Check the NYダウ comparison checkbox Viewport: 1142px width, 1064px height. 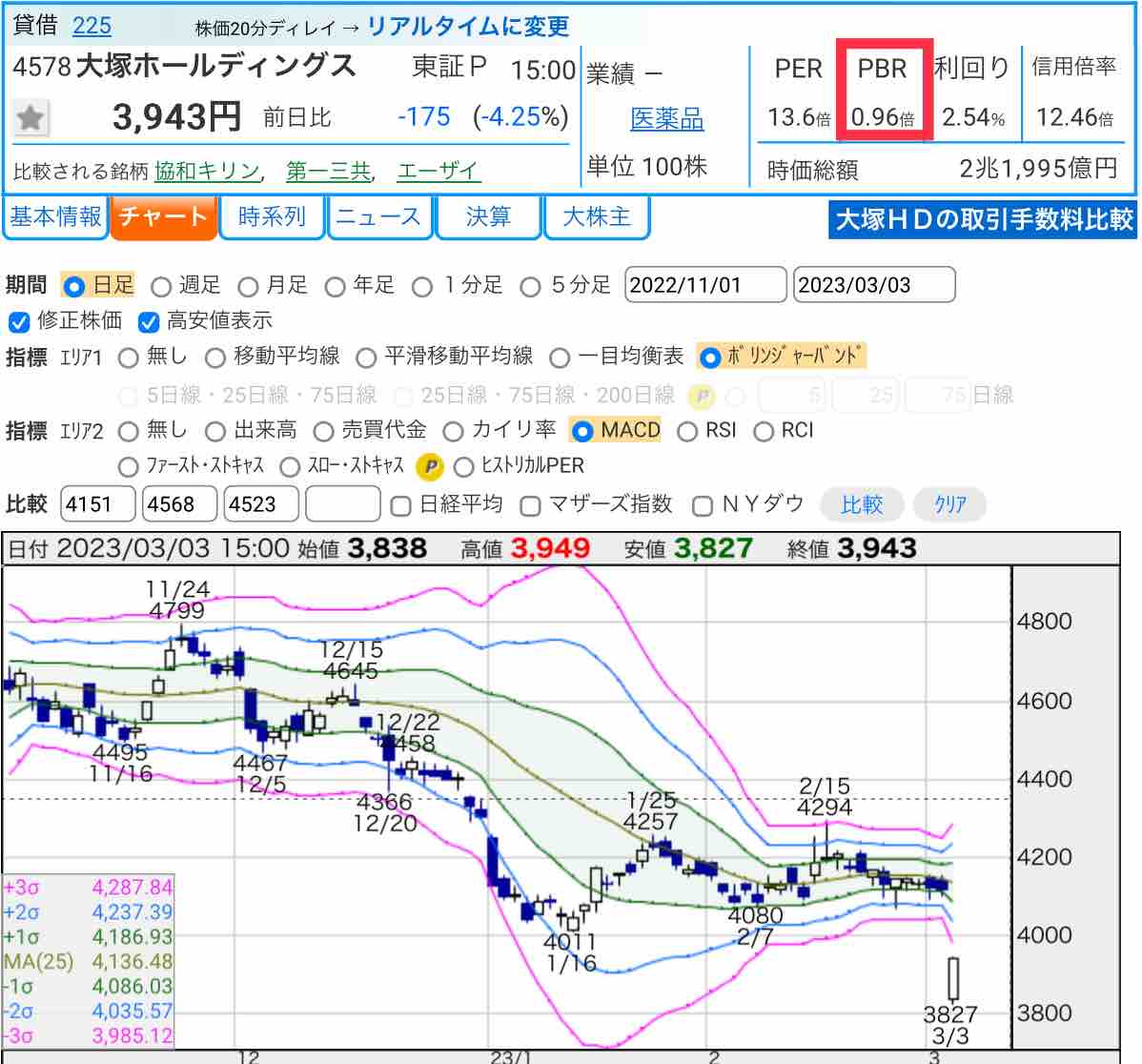pos(703,506)
